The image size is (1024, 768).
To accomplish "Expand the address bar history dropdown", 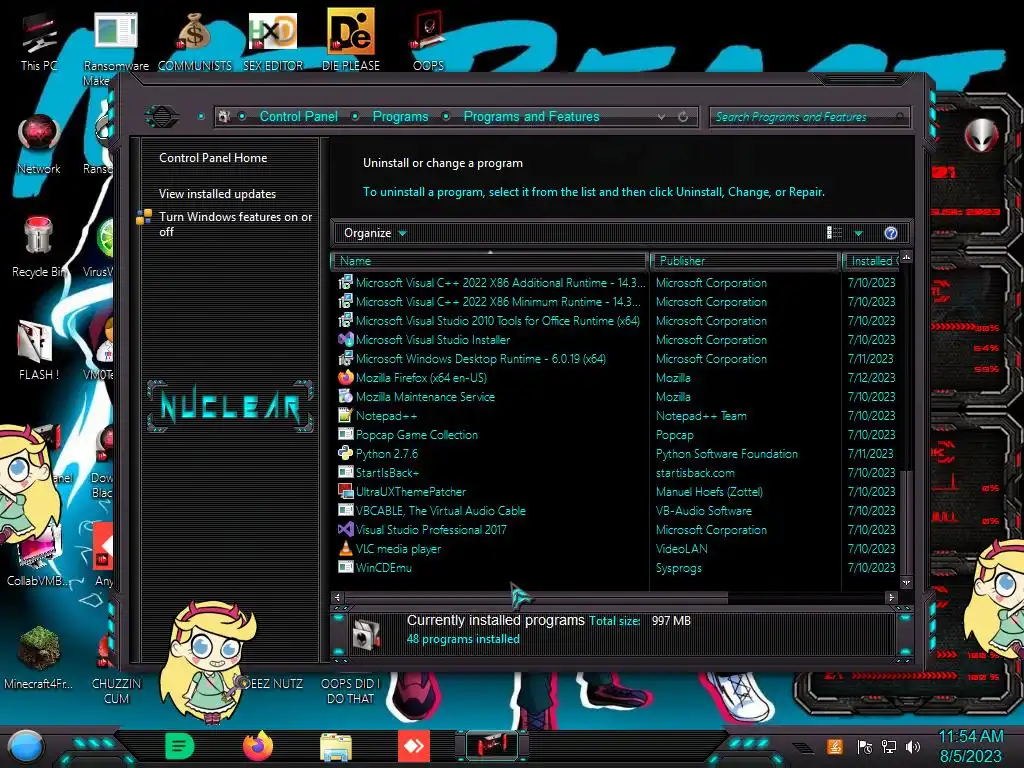I will coord(662,116).
